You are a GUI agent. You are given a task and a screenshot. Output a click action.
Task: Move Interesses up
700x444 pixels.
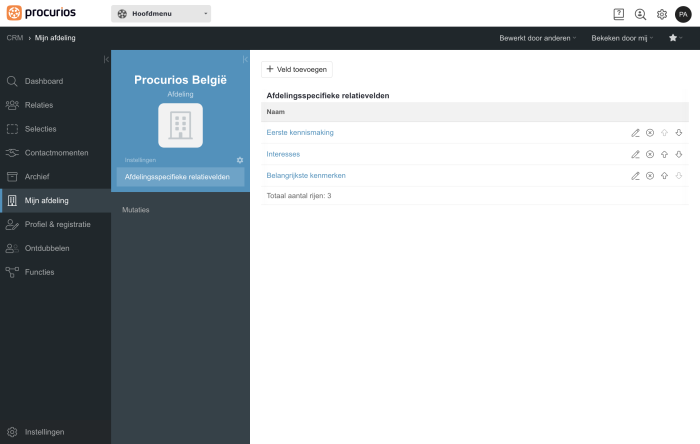point(664,154)
